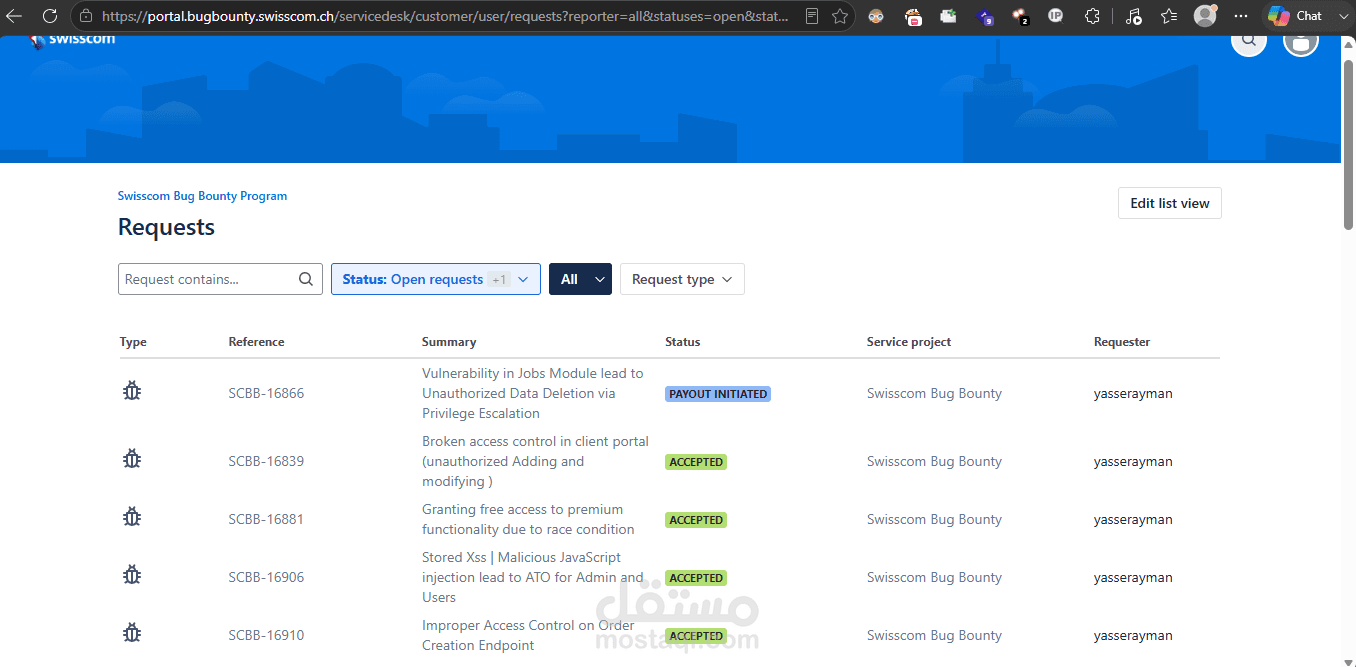Click the Service project column header

click(x=909, y=342)
